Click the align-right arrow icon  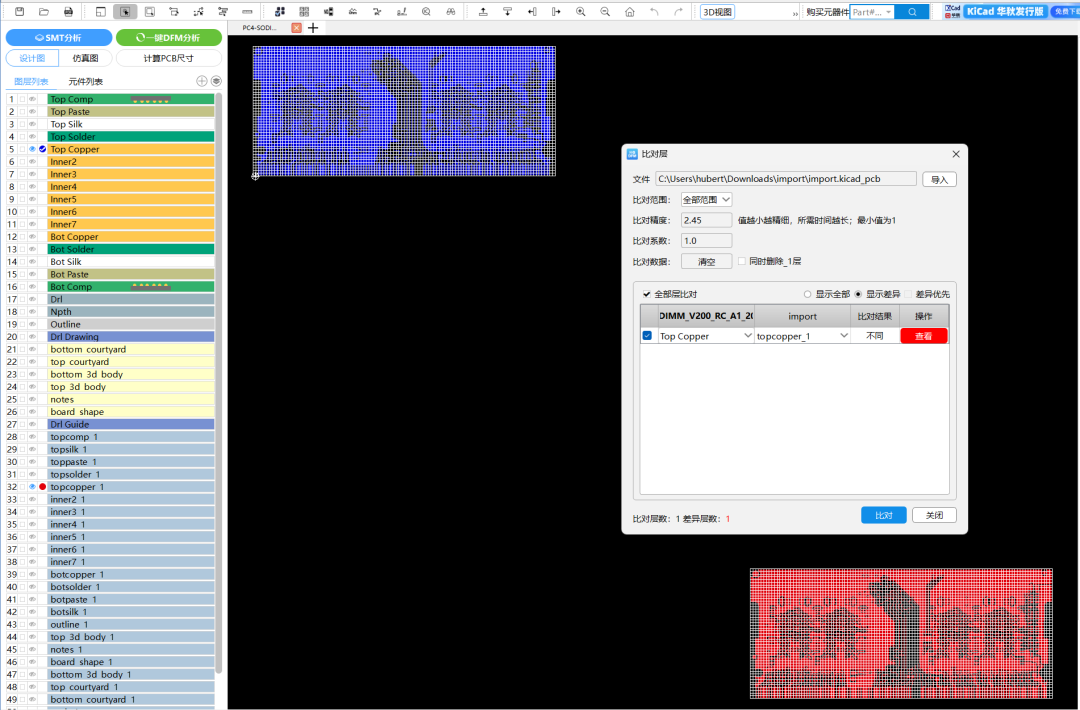click(x=556, y=12)
